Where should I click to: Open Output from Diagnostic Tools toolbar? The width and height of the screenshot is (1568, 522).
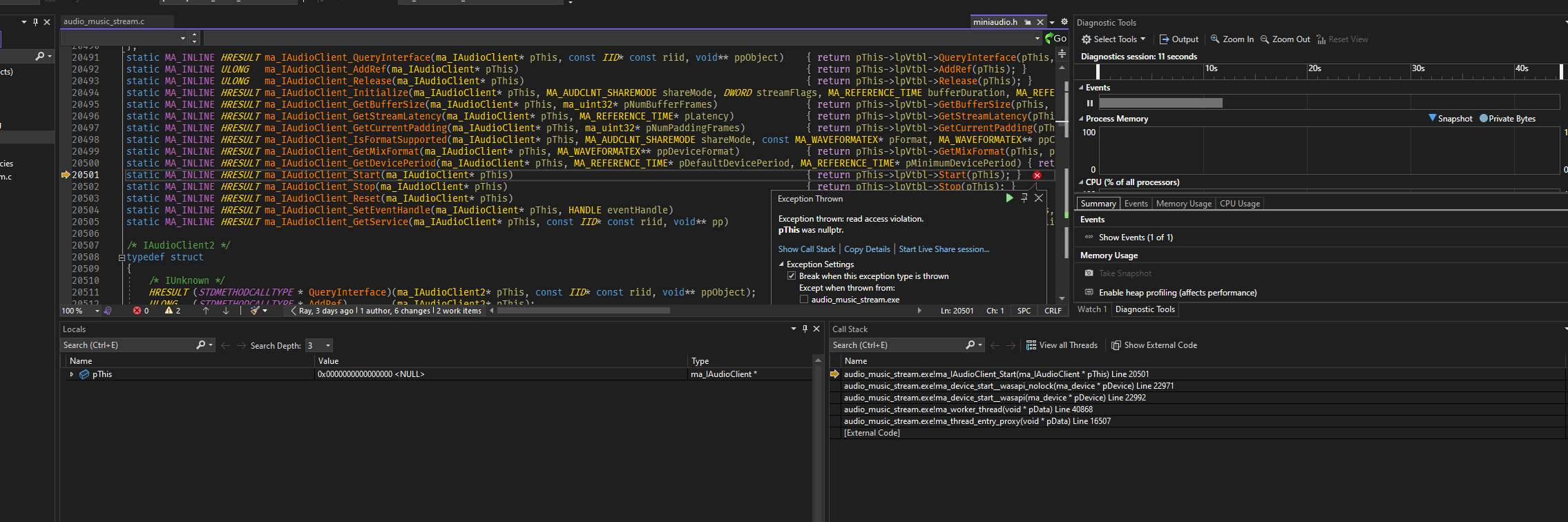1179,39
